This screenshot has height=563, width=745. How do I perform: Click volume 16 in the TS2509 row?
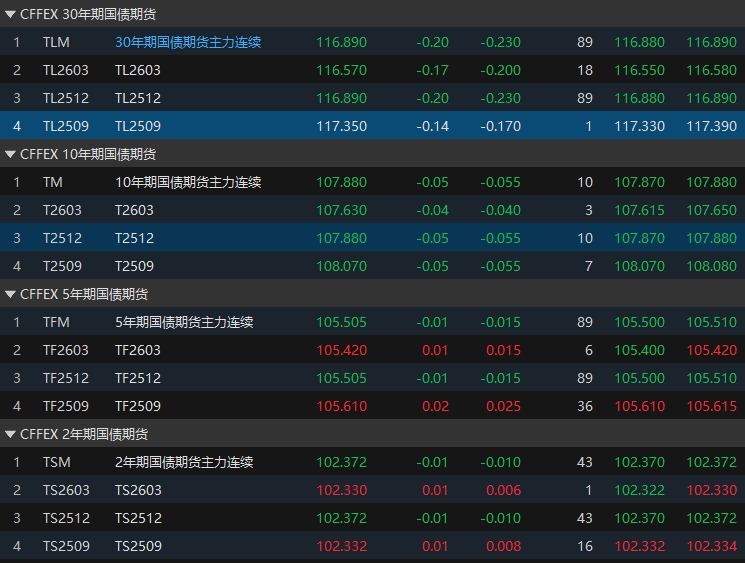pyautogui.click(x=585, y=546)
